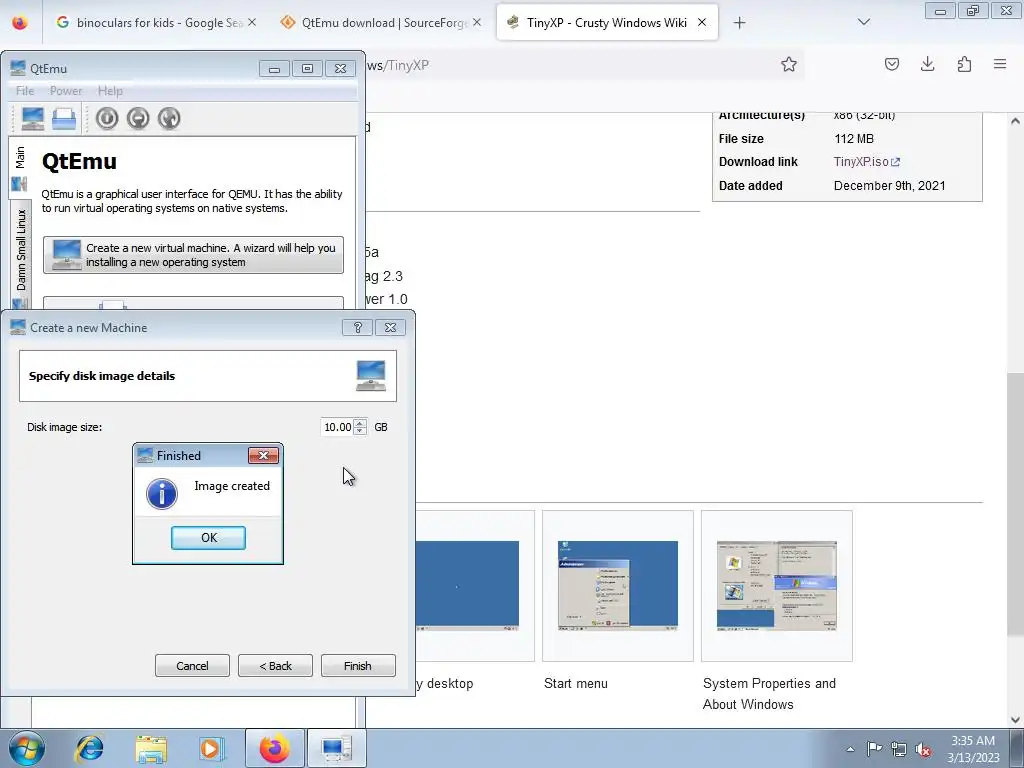Open the Firefox downloads icon
This screenshot has width=1024, height=768.
click(928, 64)
